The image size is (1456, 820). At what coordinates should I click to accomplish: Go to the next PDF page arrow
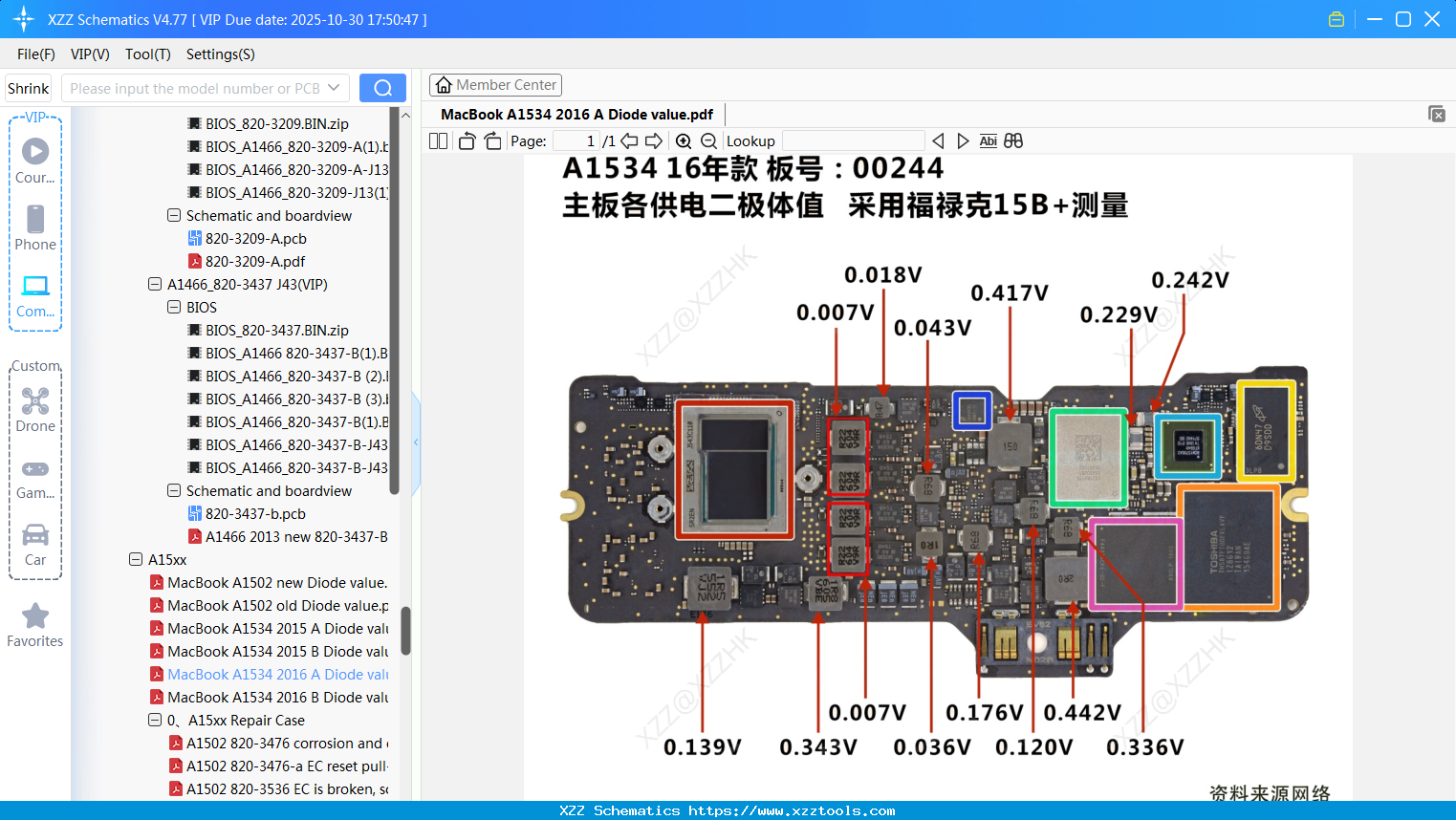click(x=654, y=140)
